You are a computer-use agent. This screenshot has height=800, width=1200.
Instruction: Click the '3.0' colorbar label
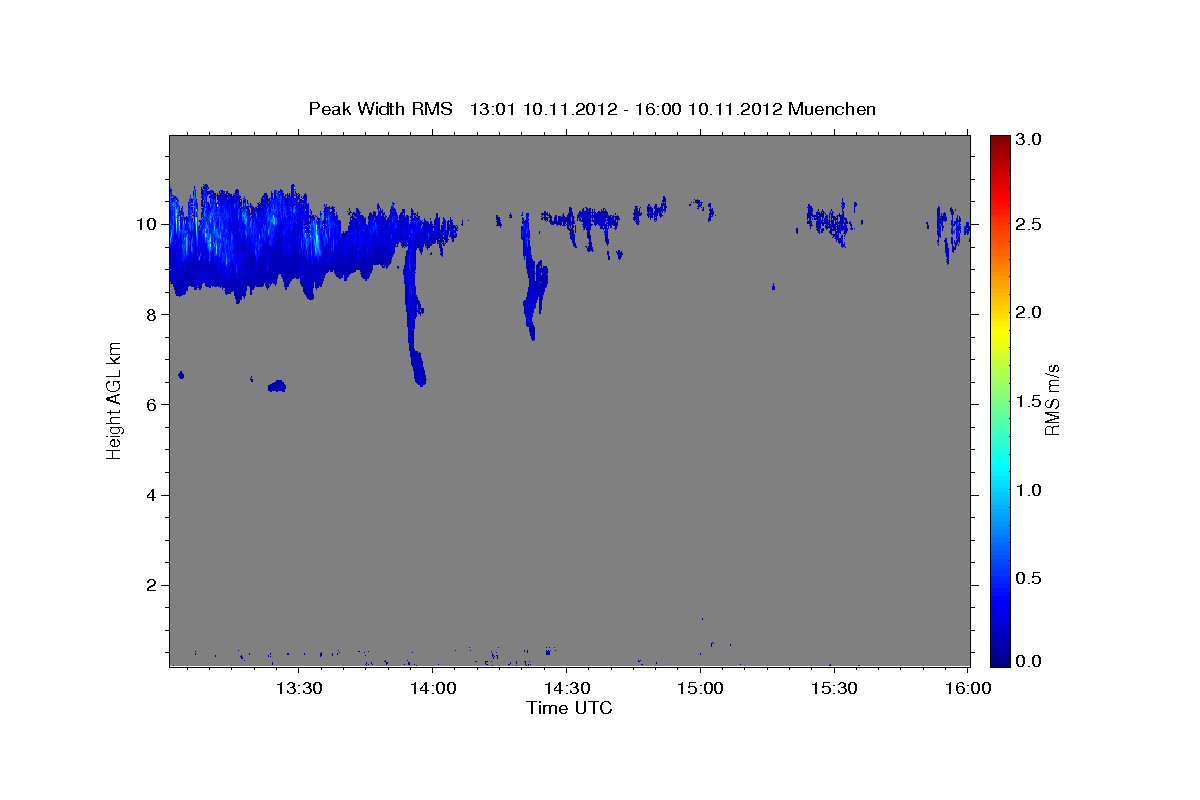click(x=1030, y=140)
